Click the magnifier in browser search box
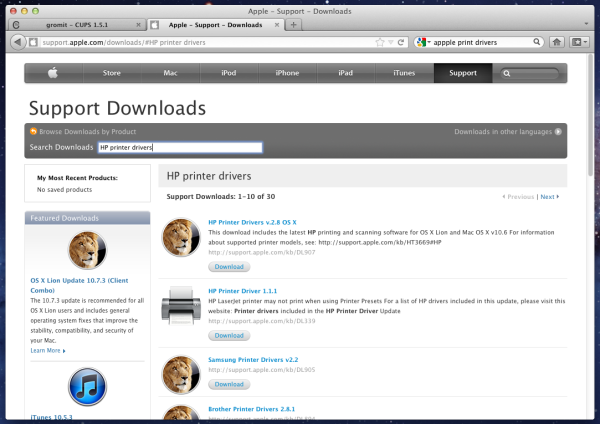This screenshot has height=424, width=600. click(537, 42)
